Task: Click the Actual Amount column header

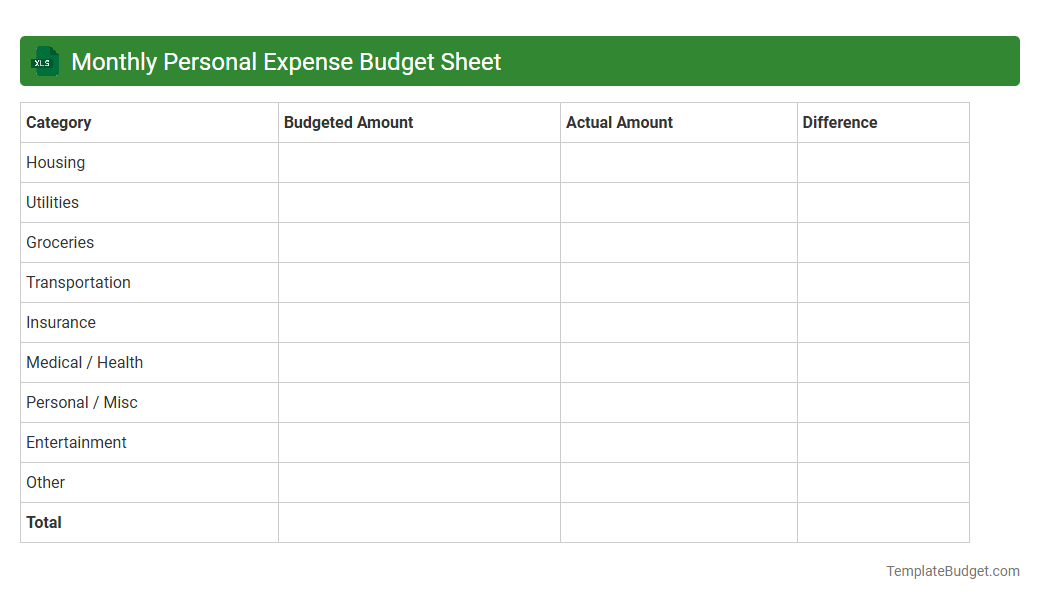Action: pos(619,122)
